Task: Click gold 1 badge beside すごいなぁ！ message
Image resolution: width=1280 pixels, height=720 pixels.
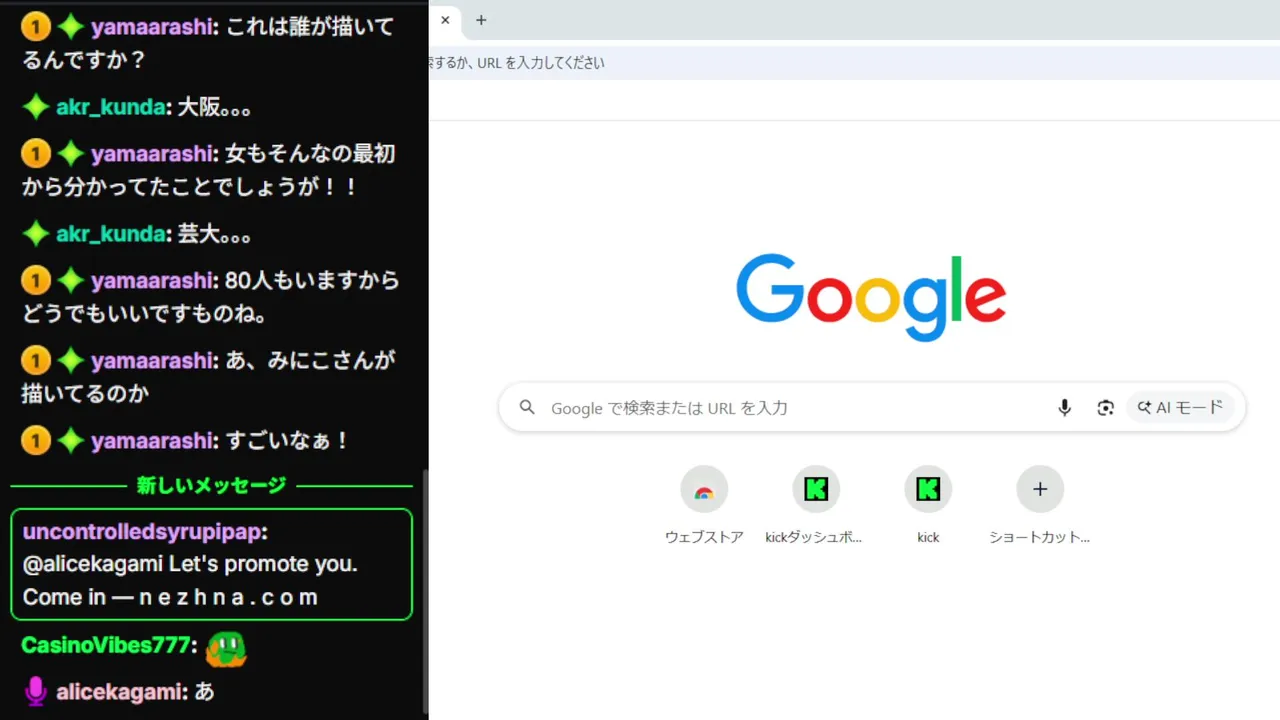Action: tap(35, 441)
